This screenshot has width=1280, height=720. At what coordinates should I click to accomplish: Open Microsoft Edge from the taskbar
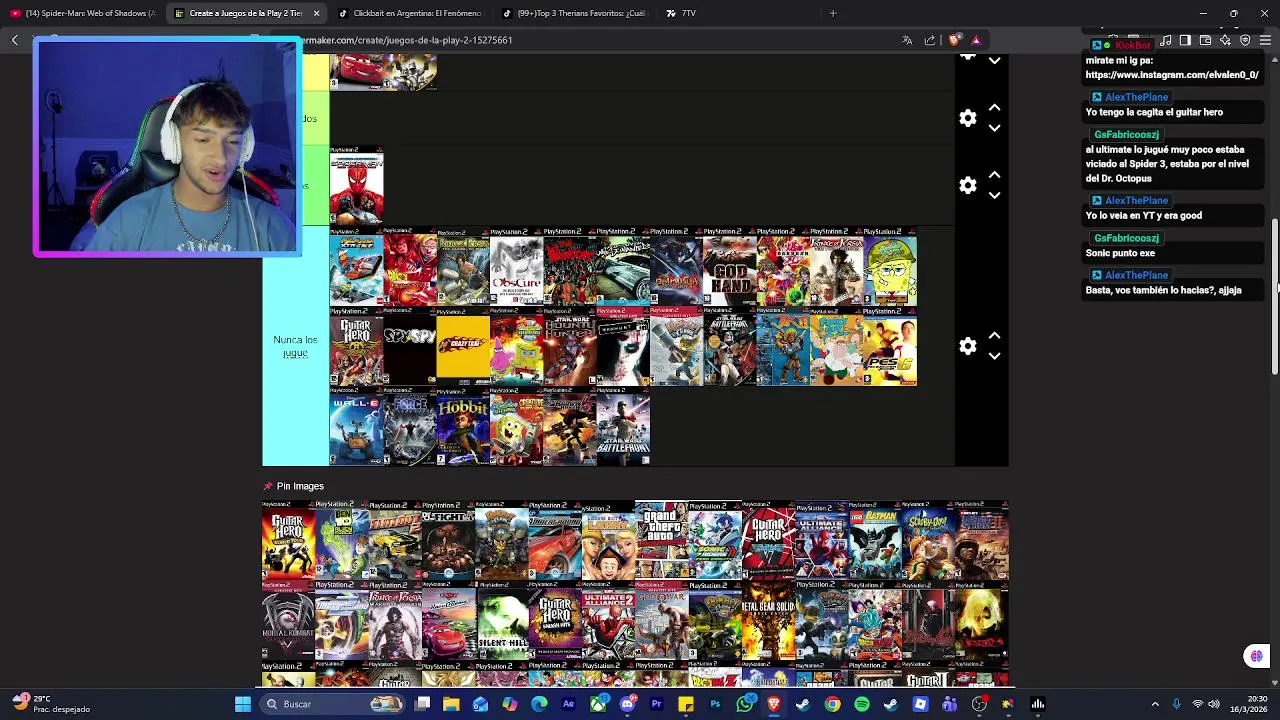[x=539, y=704]
